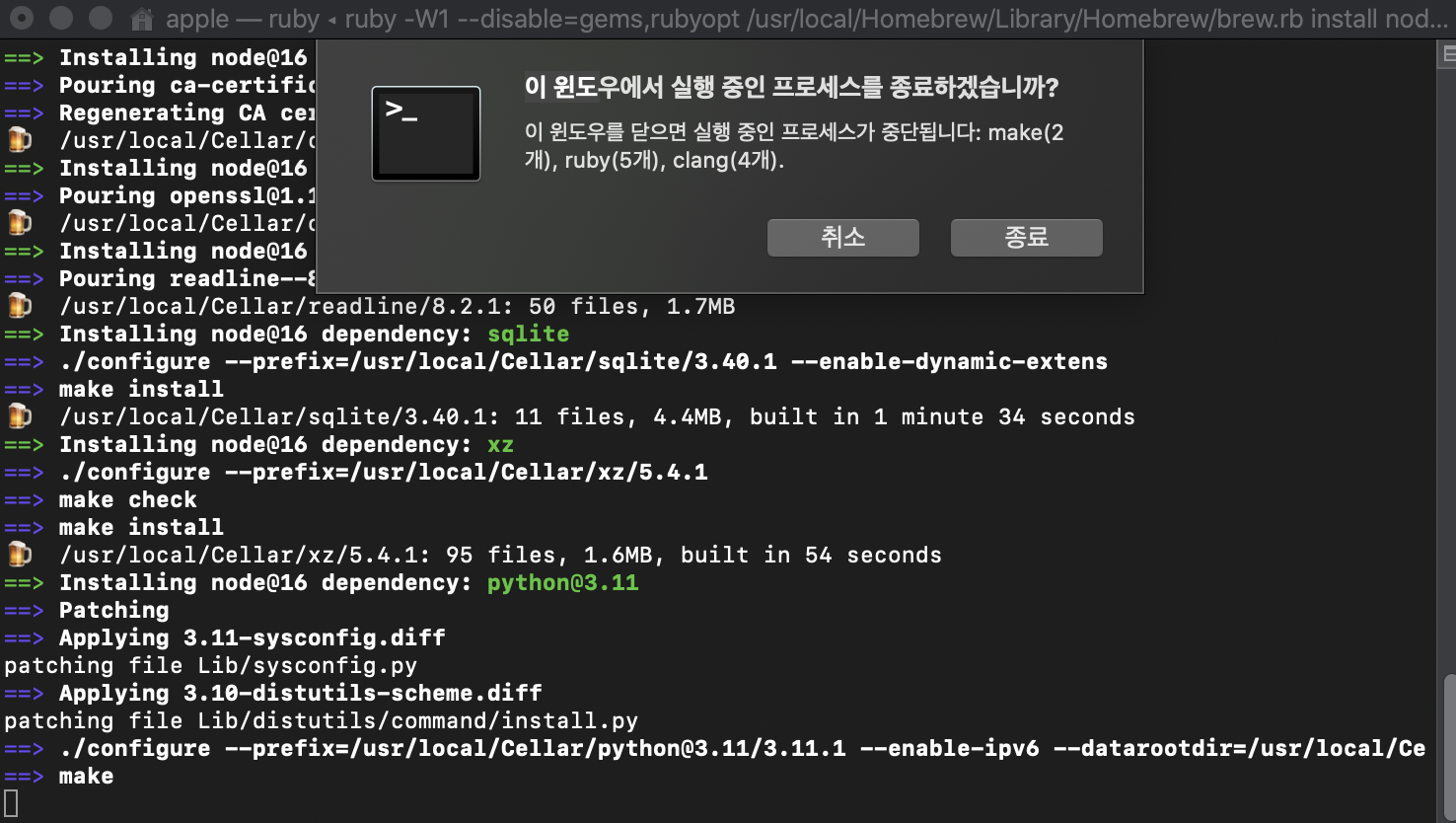The image size is (1456, 823).
Task: Click the dialog message listing make, ruby, clang
Action: [794, 146]
